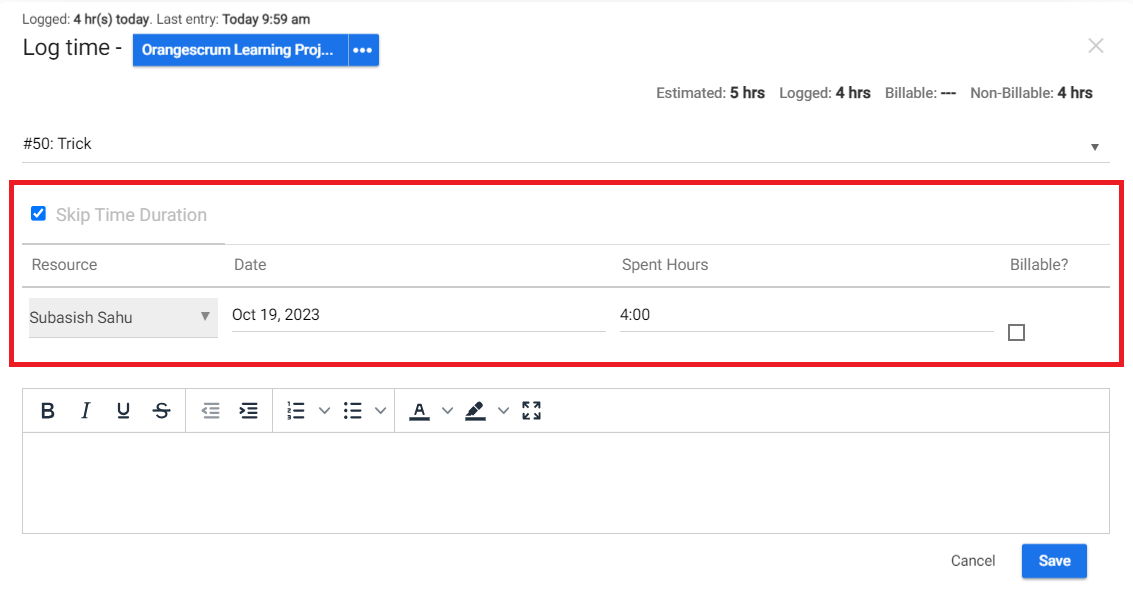Image resolution: width=1133 pixels, height=608 pixels.
Task: Apply strikethrough formatting
Action: click(162, 411)
